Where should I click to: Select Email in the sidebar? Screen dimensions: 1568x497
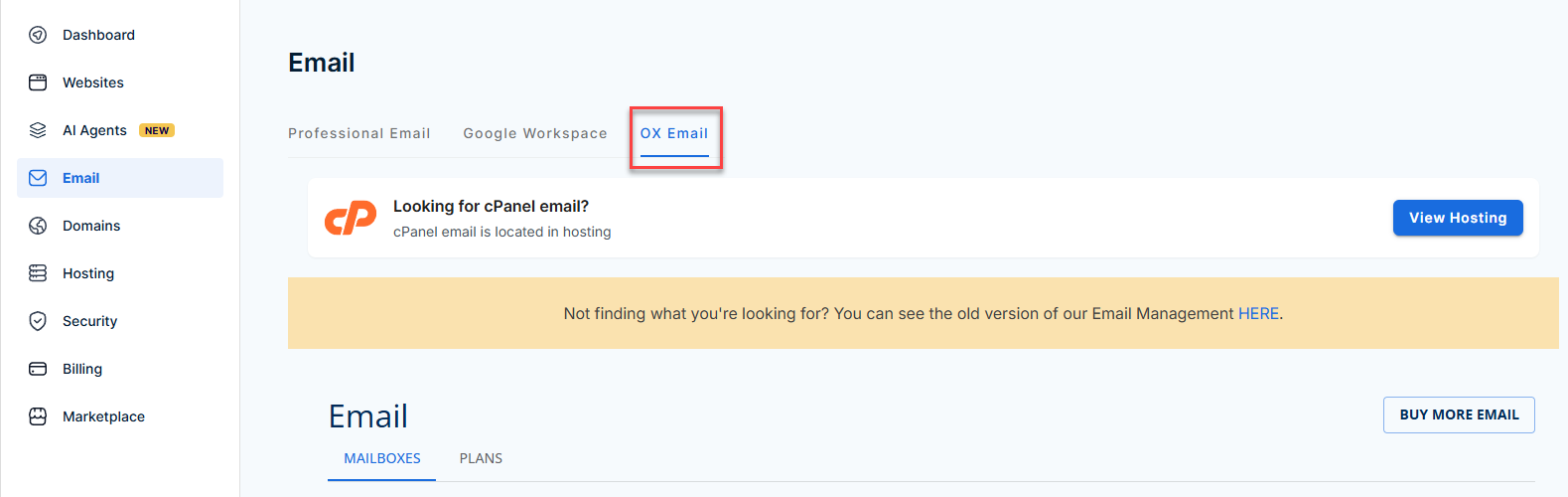coord(120,178)
